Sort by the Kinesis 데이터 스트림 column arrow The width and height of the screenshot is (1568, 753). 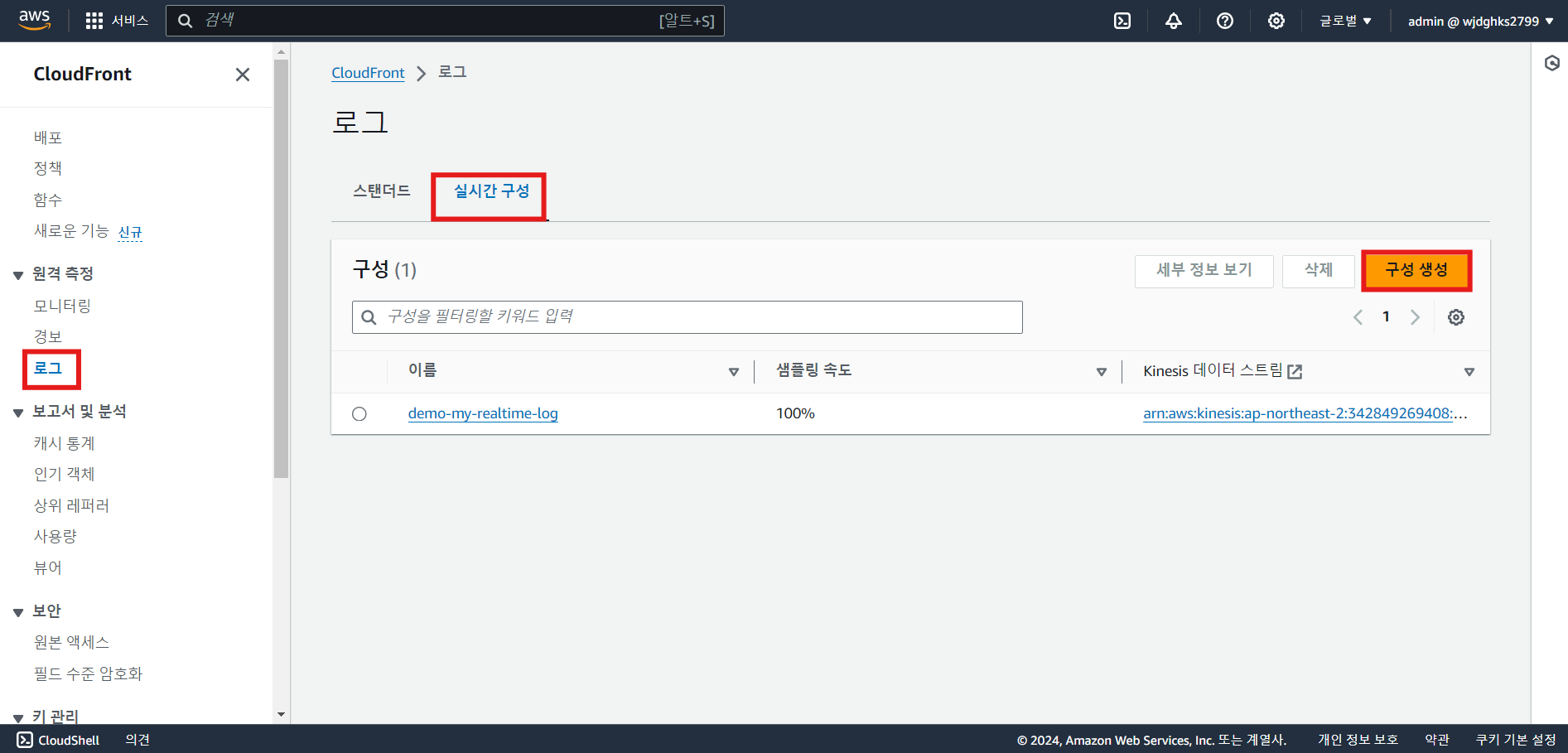1469,372
